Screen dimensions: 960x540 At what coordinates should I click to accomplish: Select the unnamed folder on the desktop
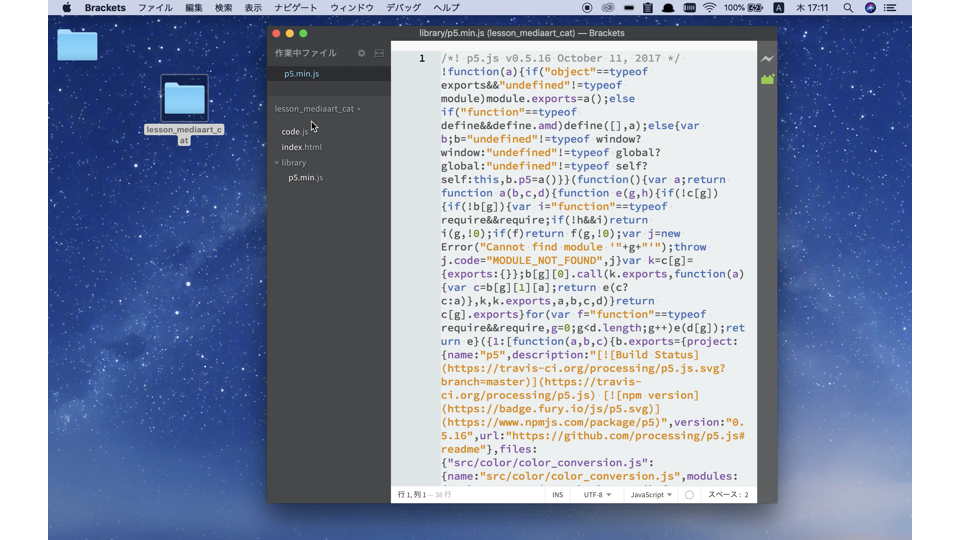(x=77, y=45)
